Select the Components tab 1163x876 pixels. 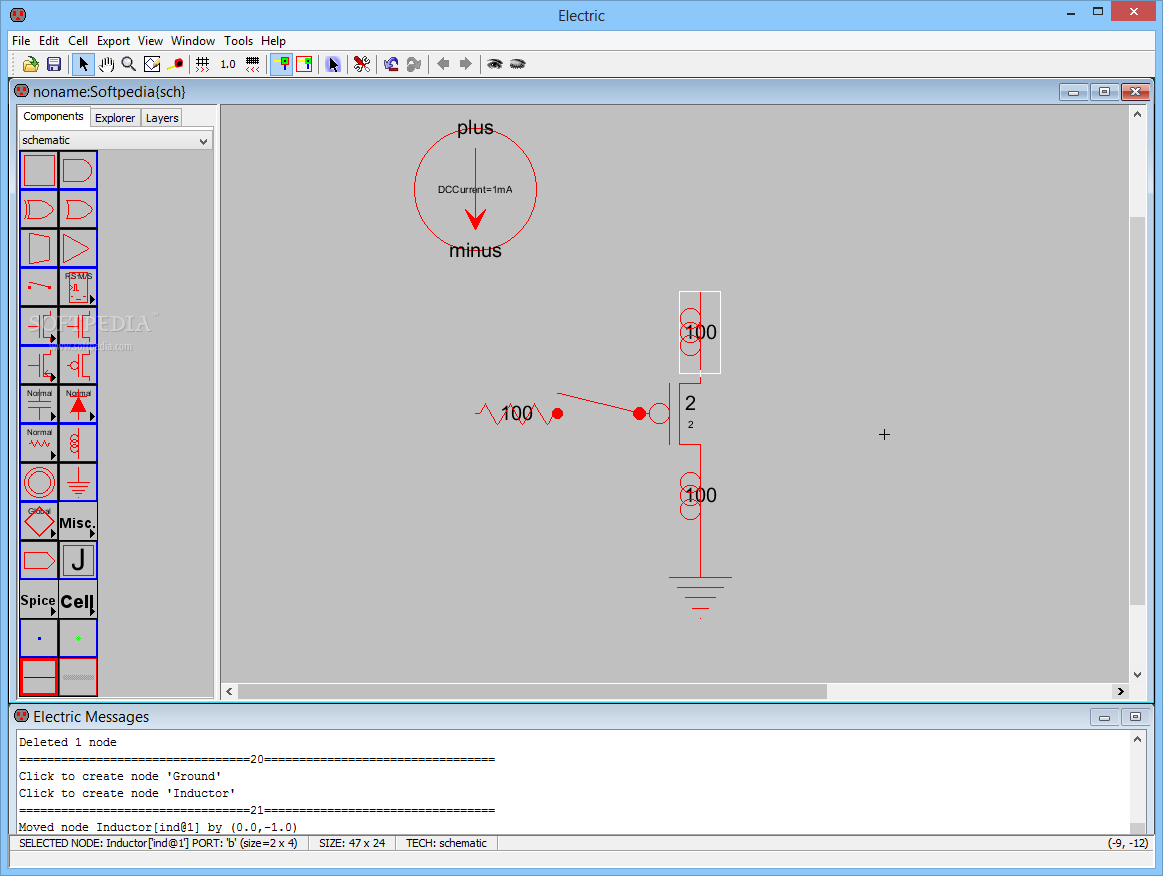pos(53,116)
